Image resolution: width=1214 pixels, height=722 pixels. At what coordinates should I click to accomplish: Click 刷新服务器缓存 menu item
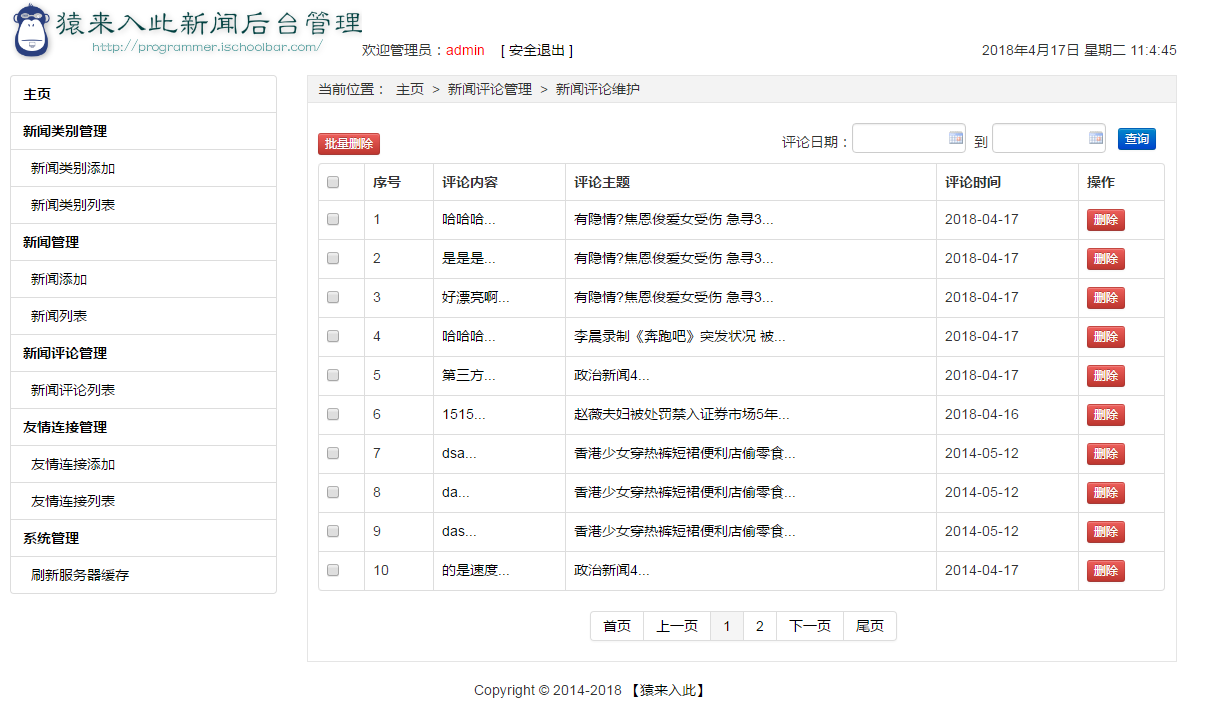pos(143,575)
